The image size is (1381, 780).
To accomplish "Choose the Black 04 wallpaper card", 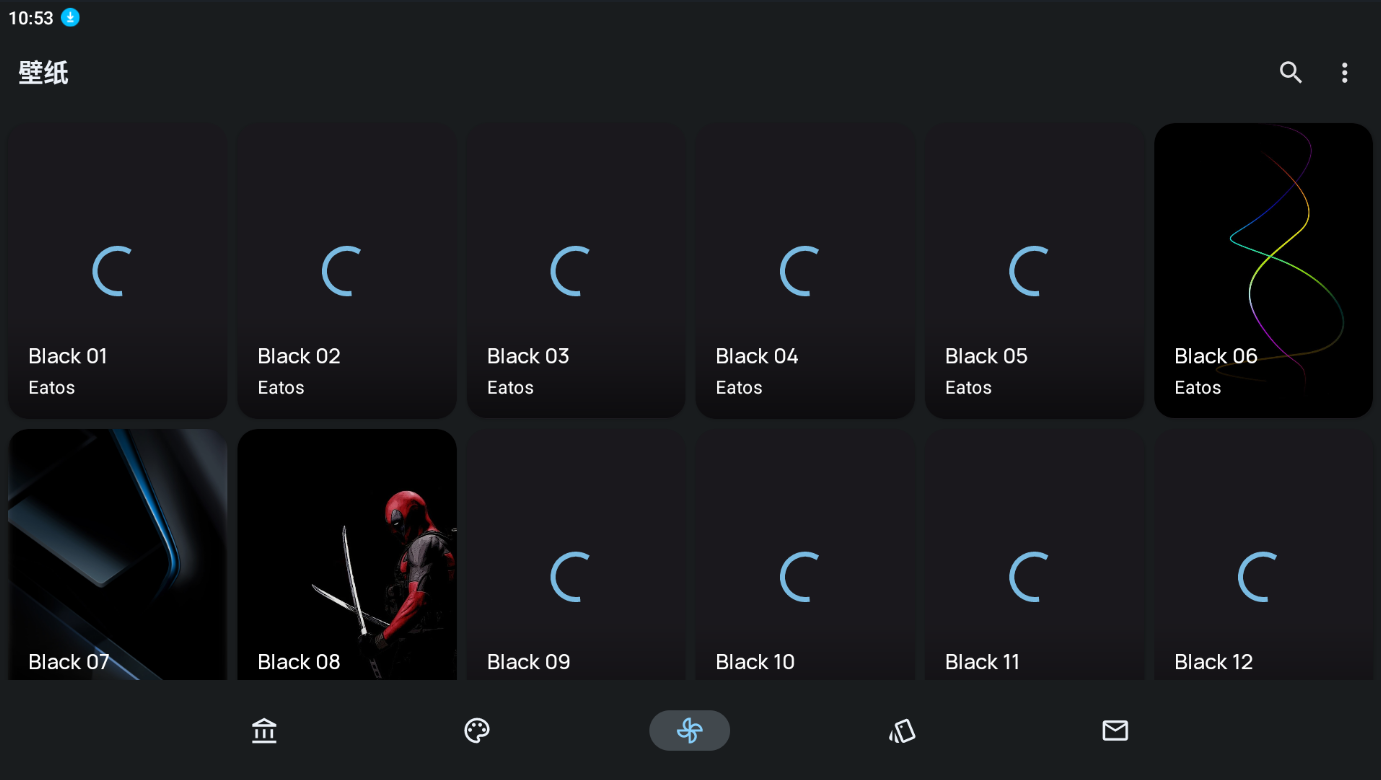I will click(805, 270).
